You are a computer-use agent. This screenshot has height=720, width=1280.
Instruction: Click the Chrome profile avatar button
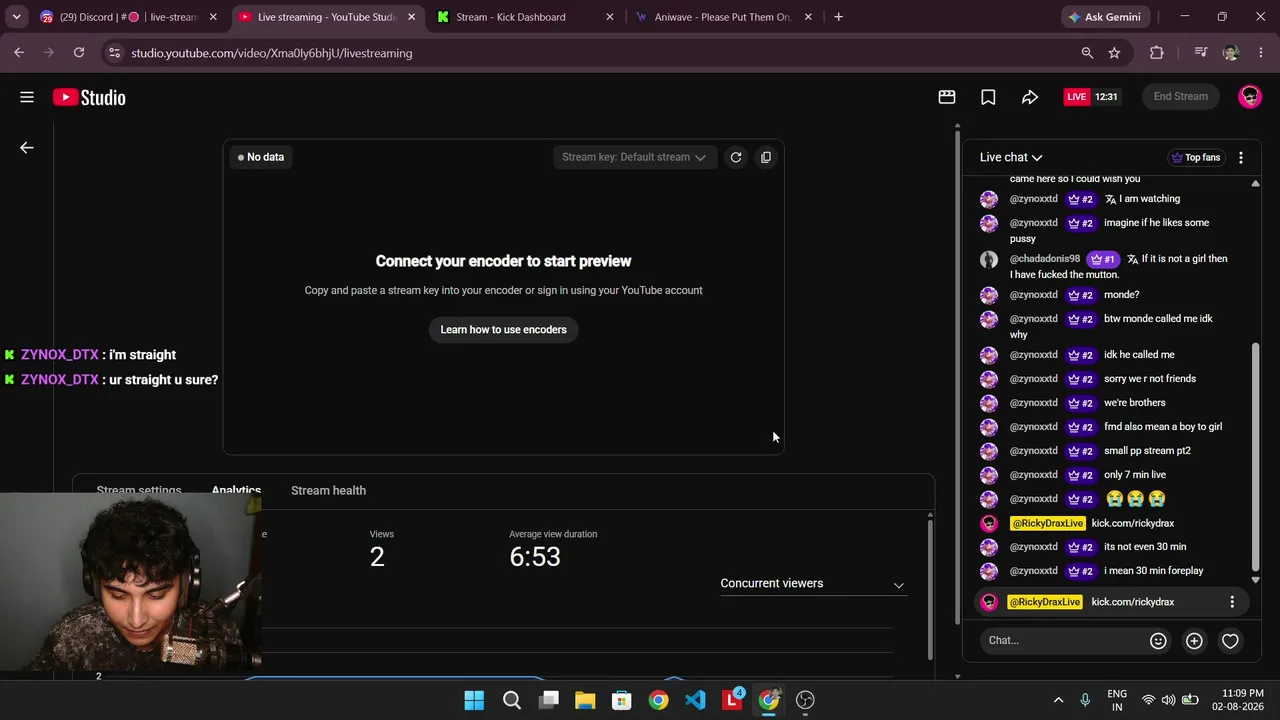point(1231,53)
